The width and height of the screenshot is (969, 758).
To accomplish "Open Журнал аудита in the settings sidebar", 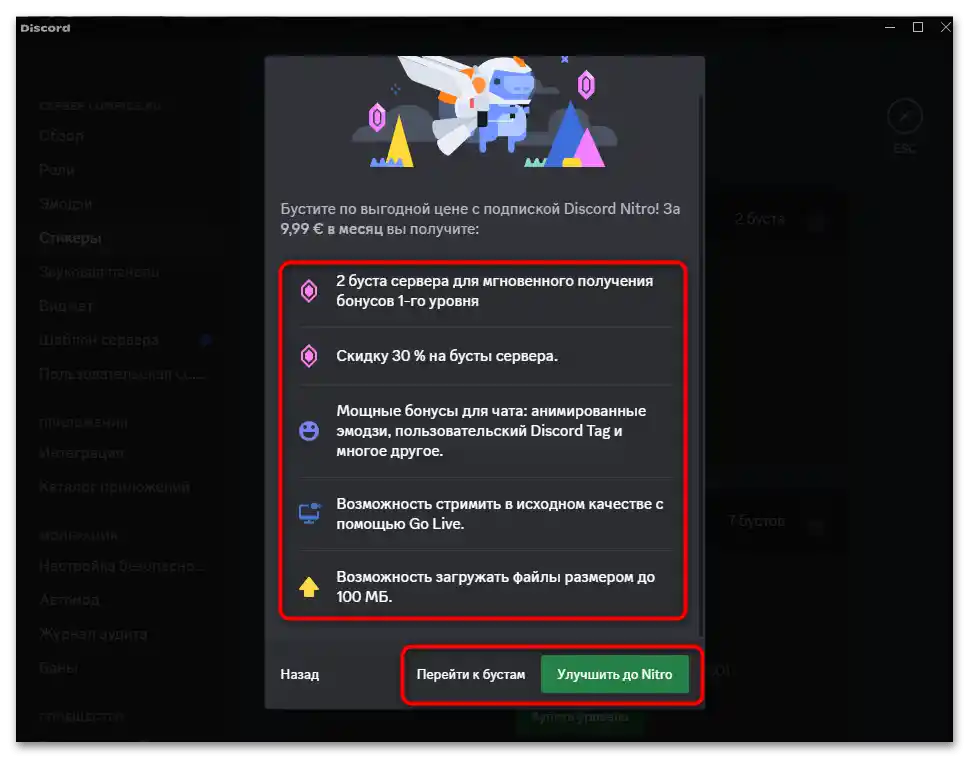I will click(x=93, y=634).
